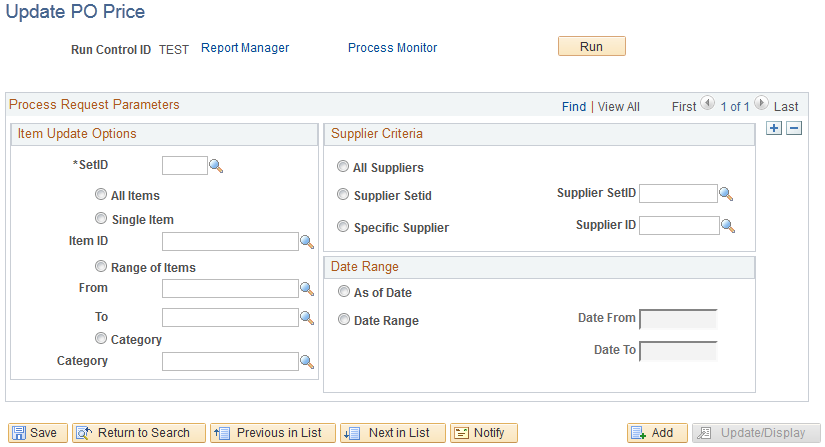825x447 pixels.
Task: Click the Category lookup magnifier
Action: point(307,362)
